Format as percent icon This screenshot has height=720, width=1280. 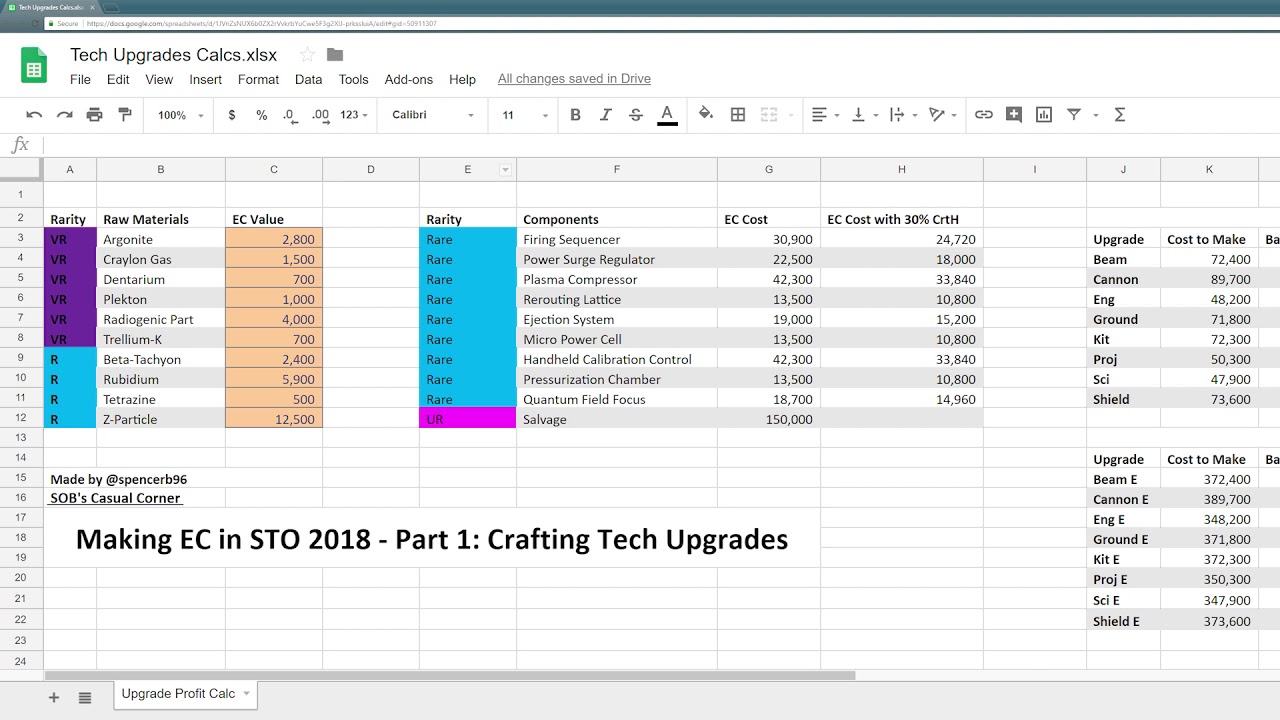point(262,115)
